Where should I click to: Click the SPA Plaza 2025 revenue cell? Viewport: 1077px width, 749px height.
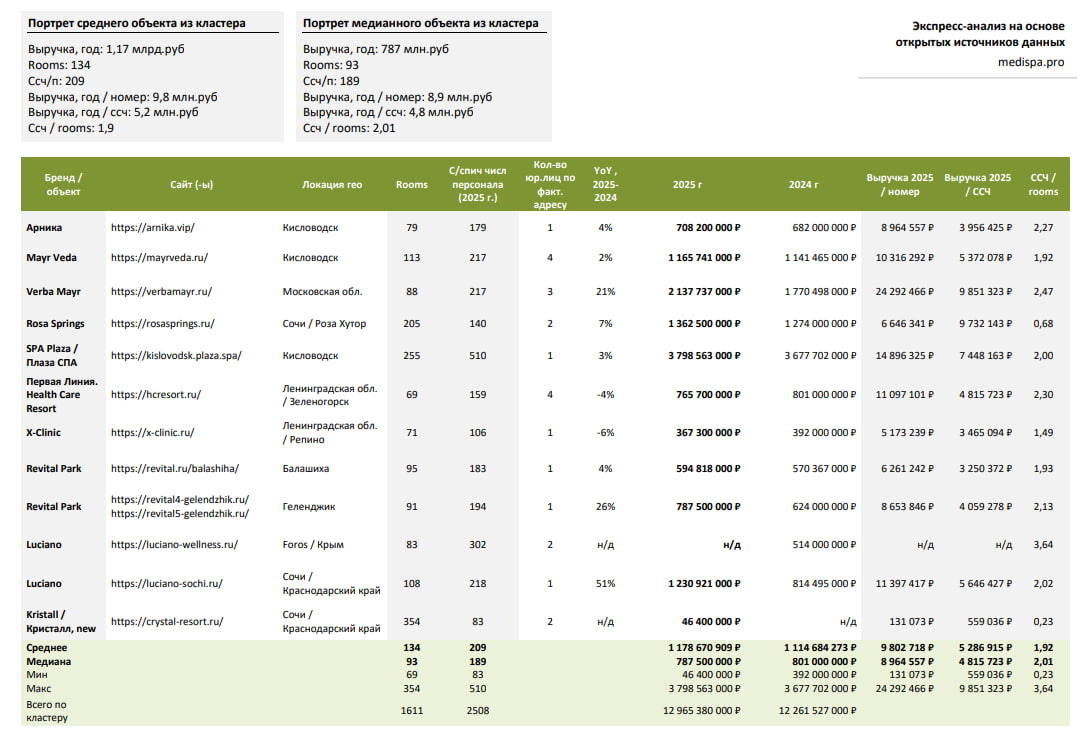click(x=704, y=355)
